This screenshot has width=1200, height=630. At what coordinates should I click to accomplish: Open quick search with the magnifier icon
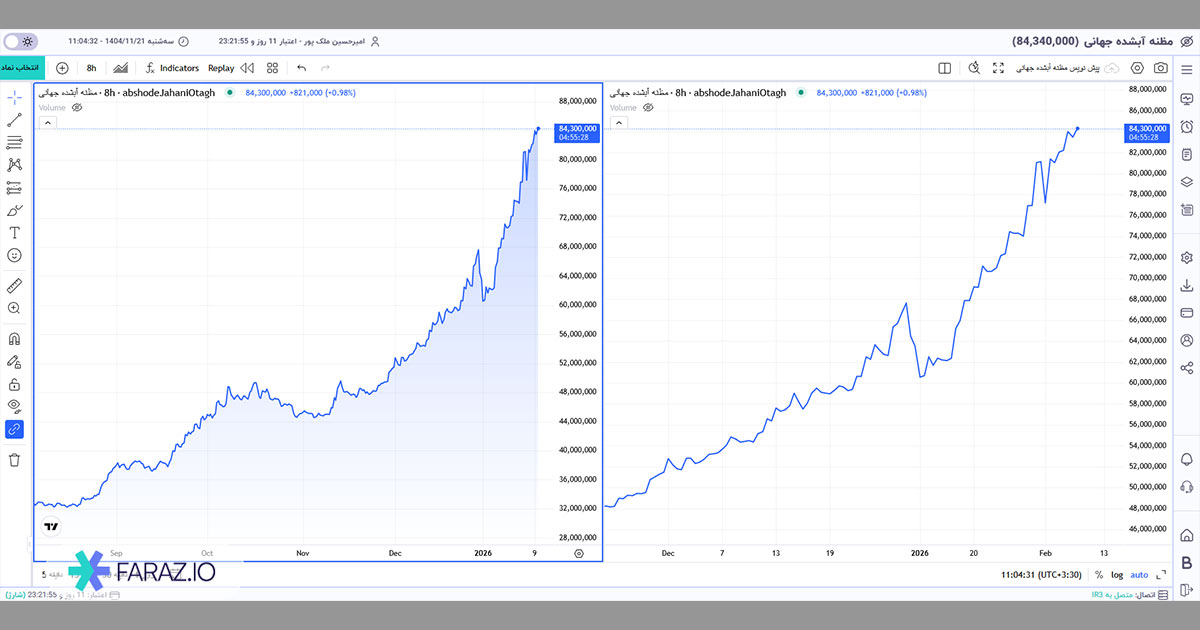(x=974, y=68)
